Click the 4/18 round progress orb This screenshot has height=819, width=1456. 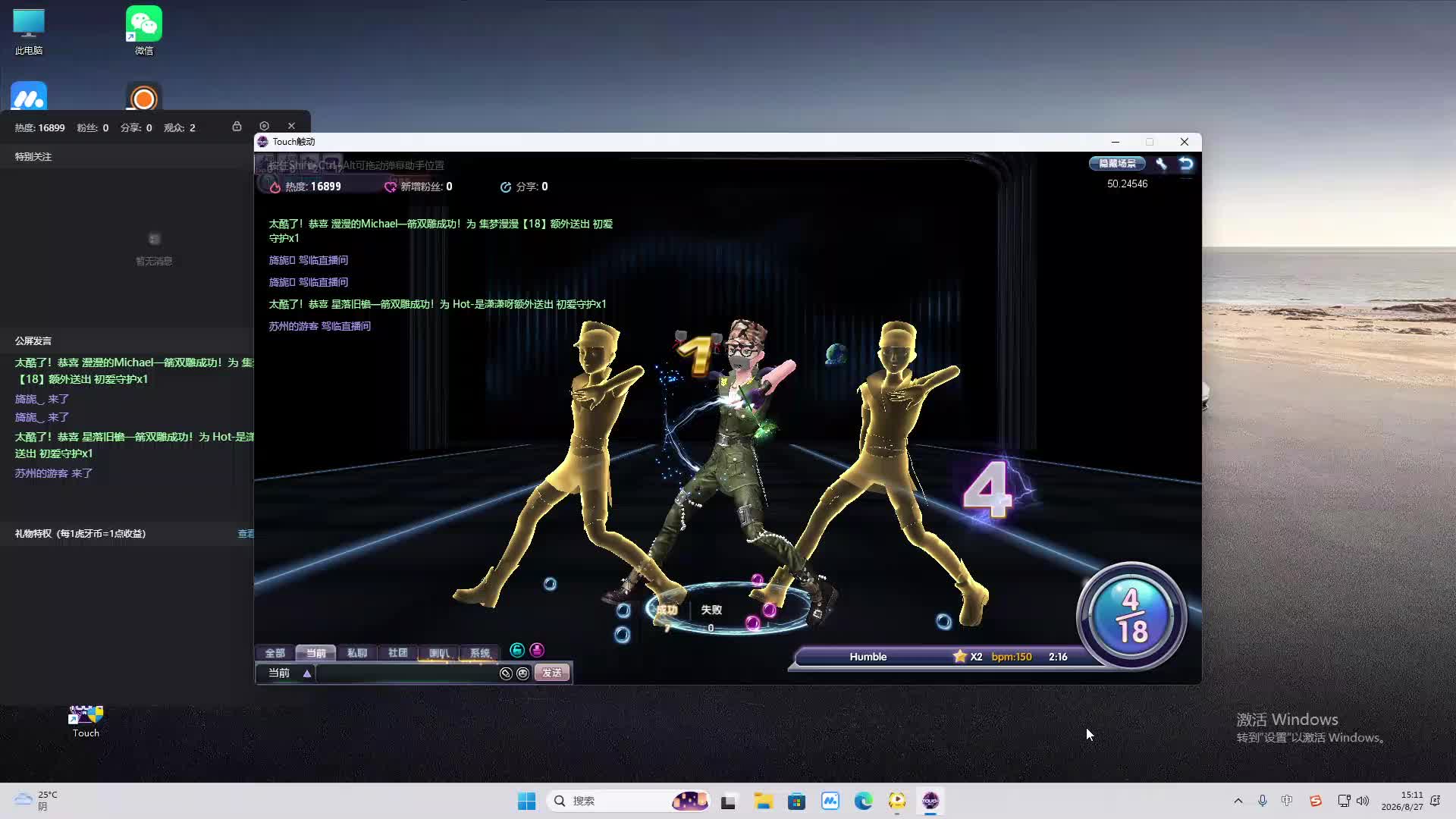click(1131, 616)
